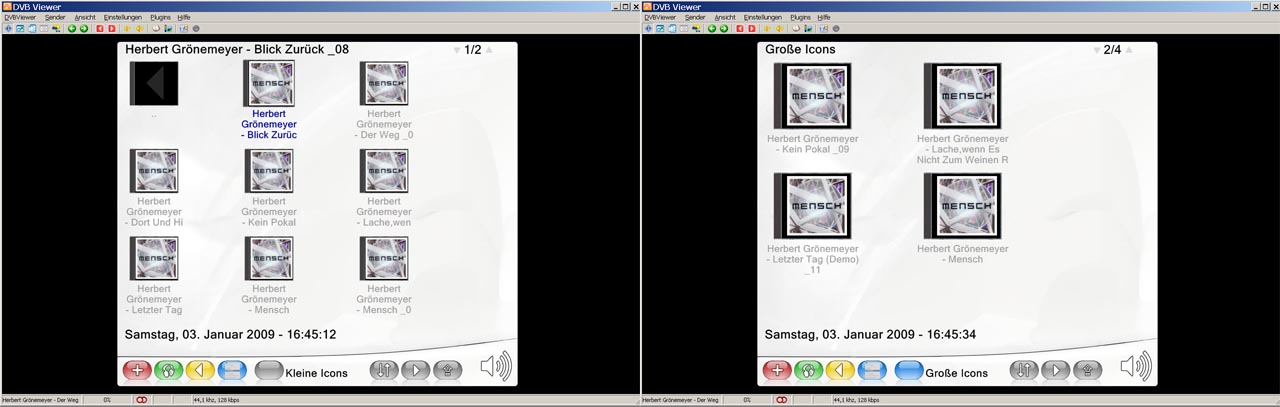This screenshot has height=407, width=1280.
Task: Open 'Blick Zurüc' highlighted track in left window
Action: point(269,85)
